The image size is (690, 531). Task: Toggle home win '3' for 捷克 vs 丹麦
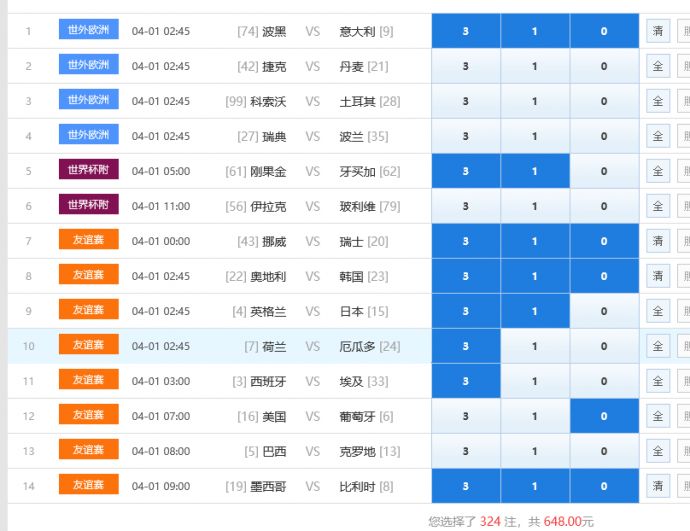465,66
